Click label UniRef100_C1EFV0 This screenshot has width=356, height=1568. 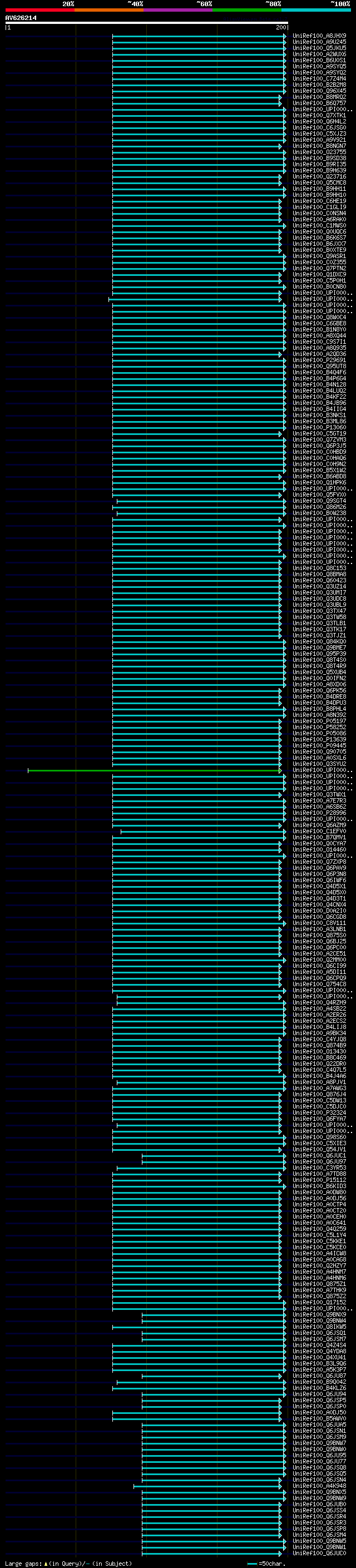click(x=319, y=832)
